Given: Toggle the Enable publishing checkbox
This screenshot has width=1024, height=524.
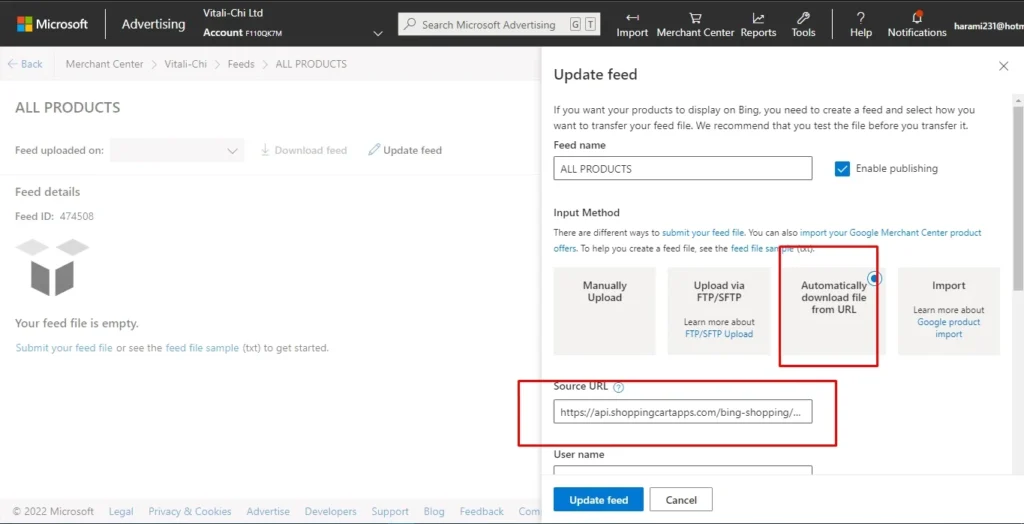Looking at the screenshot, I should pos(842,169).
